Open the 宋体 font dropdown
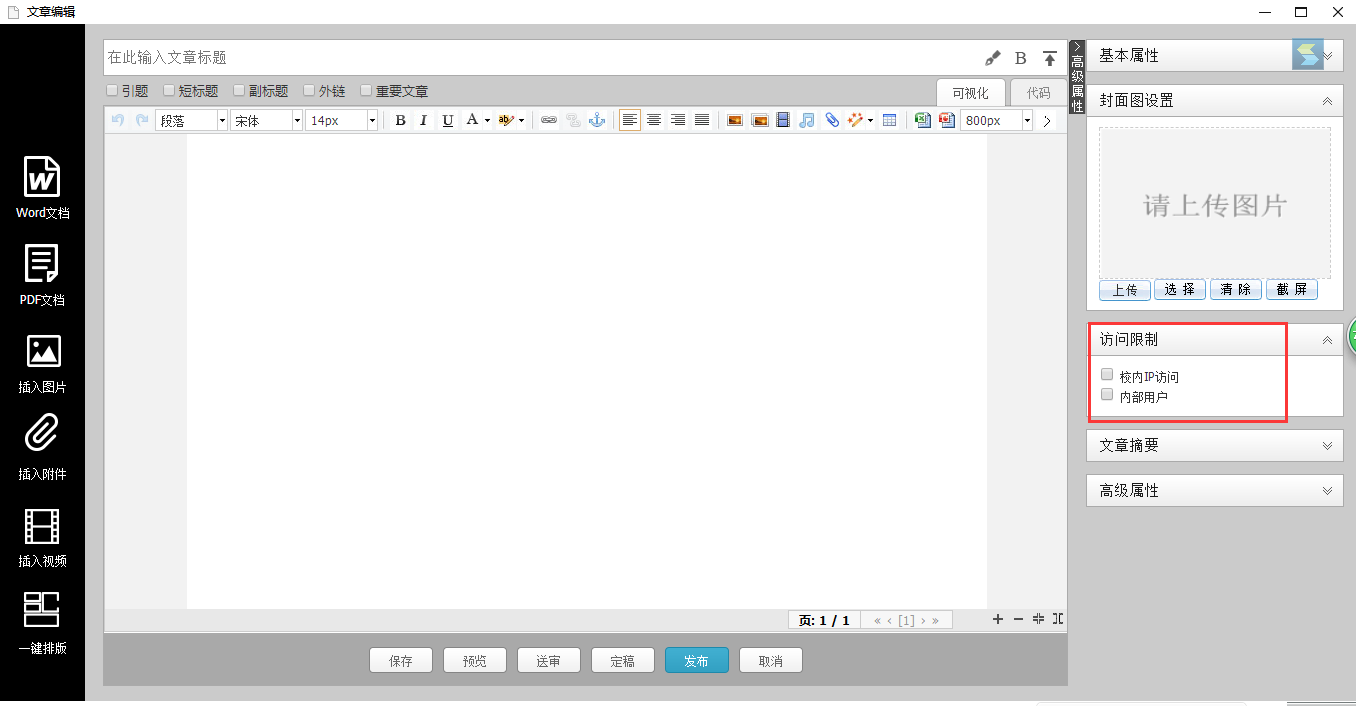This screenshot has height=706, width=1356. 266,120
